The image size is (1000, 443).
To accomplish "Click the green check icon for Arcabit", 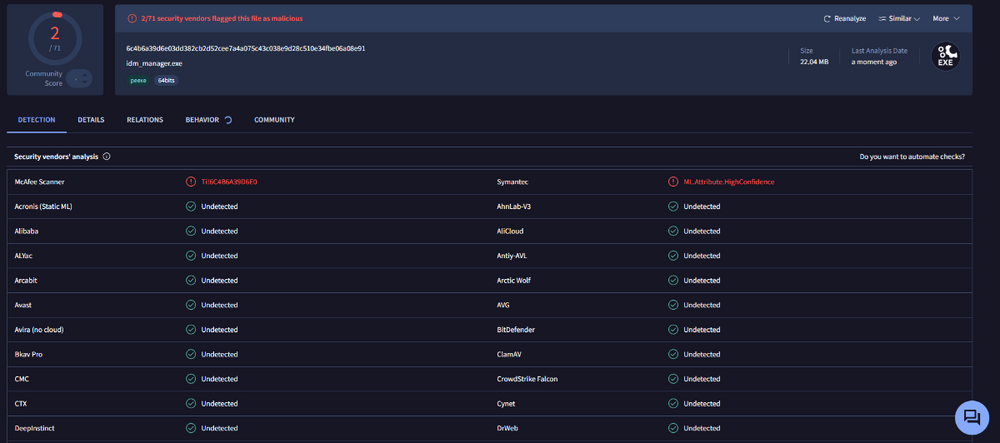I will (191, 280).
